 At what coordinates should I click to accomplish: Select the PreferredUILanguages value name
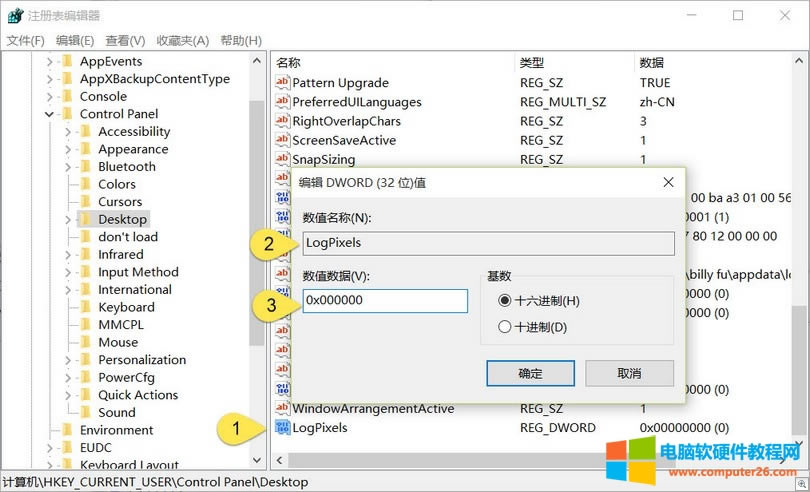click(357, 102)
